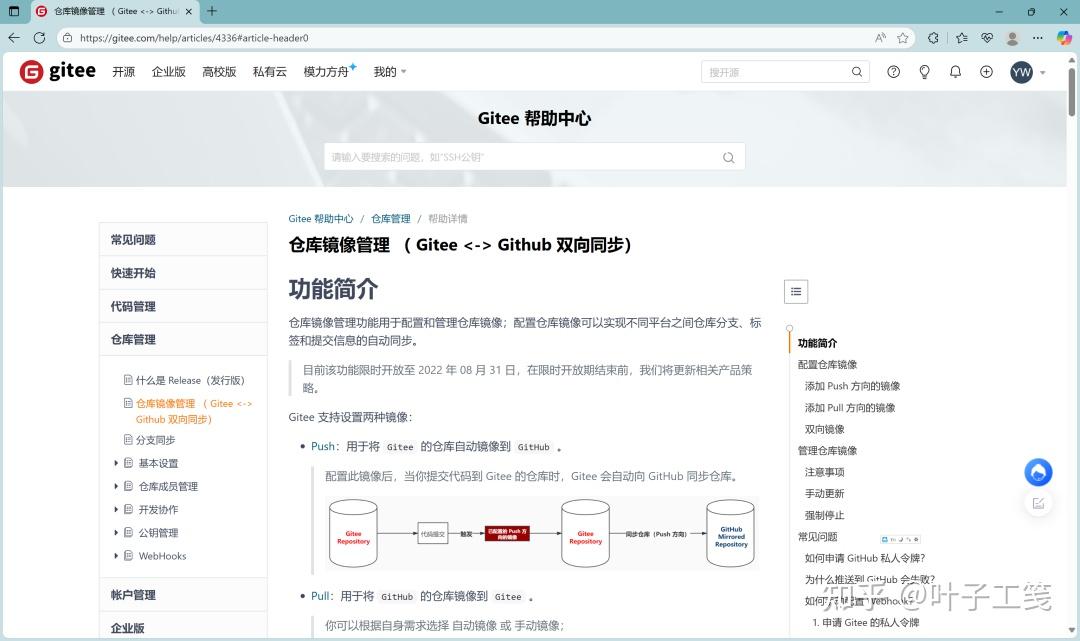Image resolution: width=1080 pixels, height=641 pixels.
Task: Expand the 基本设置 tree item
Action: pyautogui.click(x=116, y=463)
